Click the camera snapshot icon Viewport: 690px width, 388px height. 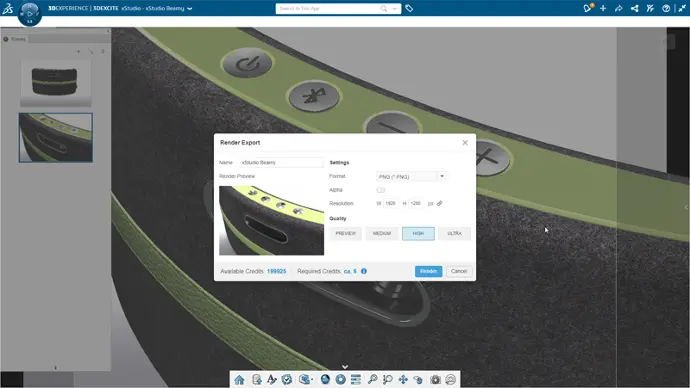point(435,380)
